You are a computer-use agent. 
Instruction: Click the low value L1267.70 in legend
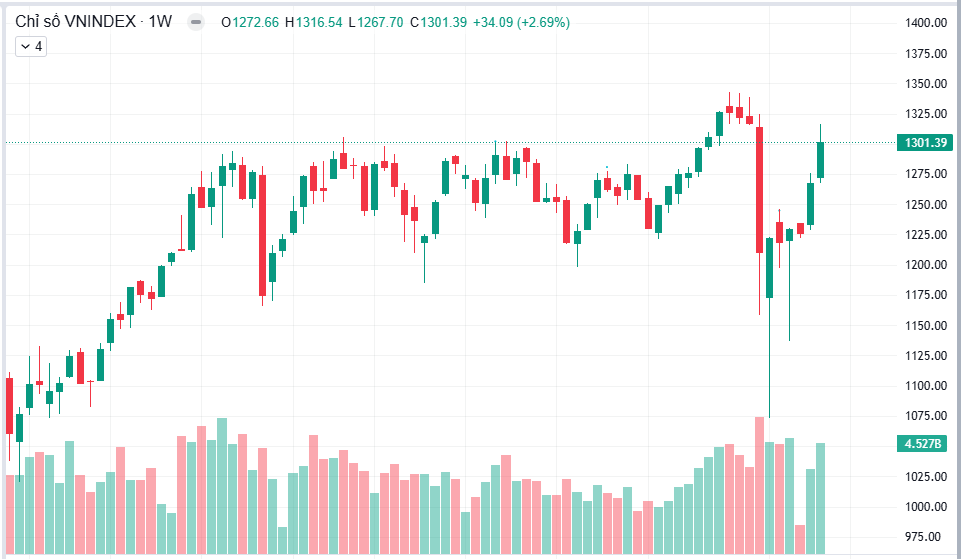point(376,23)
